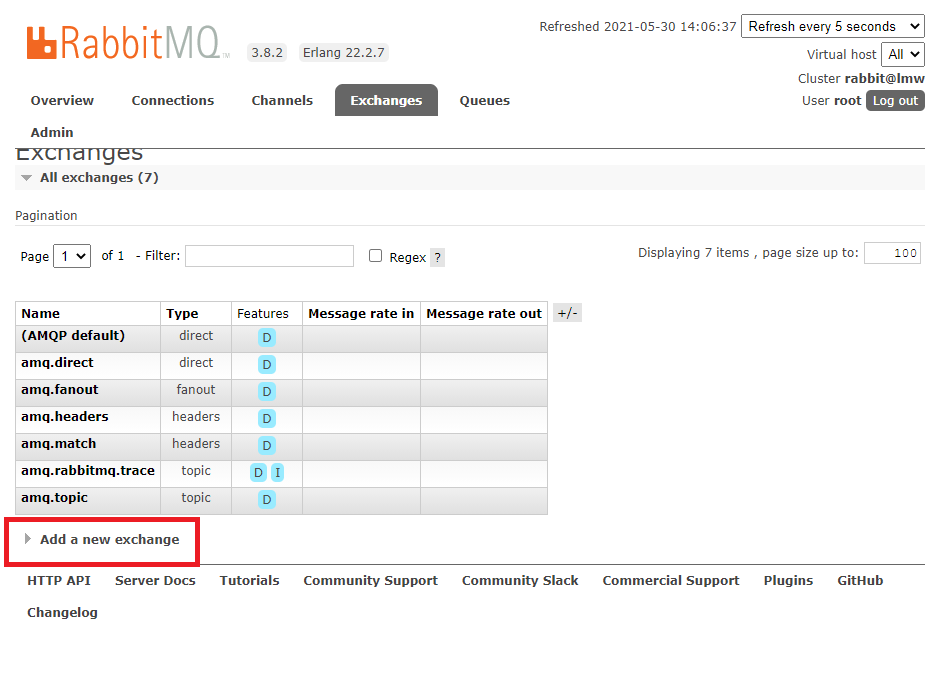This screenshot has width=949, height=691.
Task: Click the D badge in the amq.rabbitmq.trace row
Action: click(258, 473)
